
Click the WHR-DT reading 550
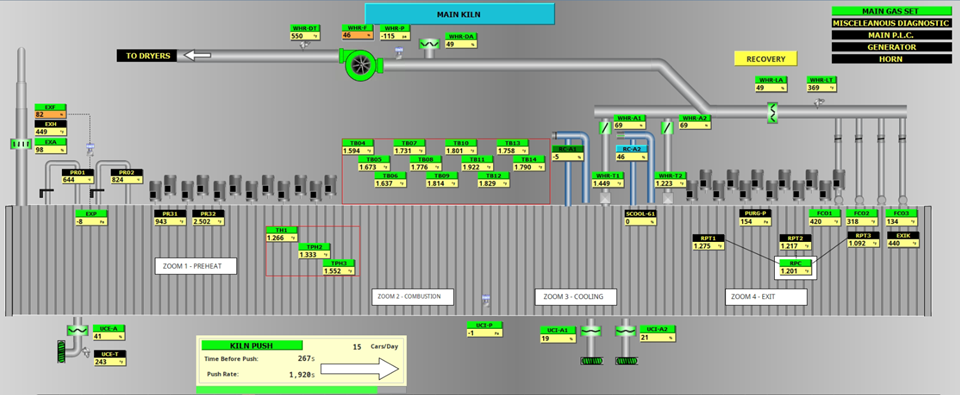coord(305,36)
